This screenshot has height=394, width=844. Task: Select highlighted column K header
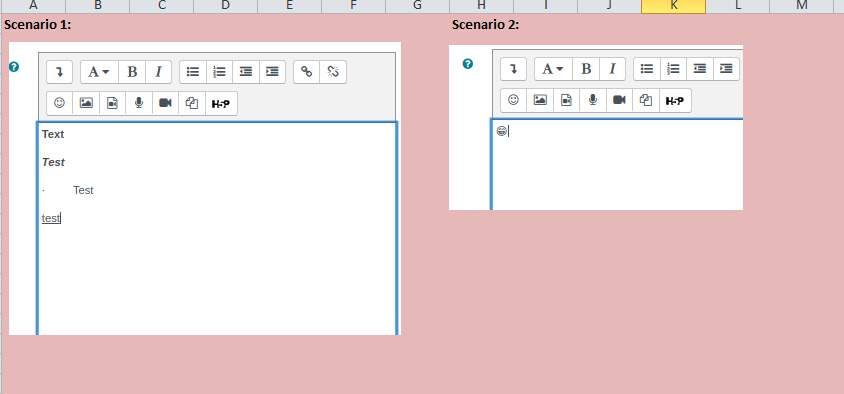[674, 6]
